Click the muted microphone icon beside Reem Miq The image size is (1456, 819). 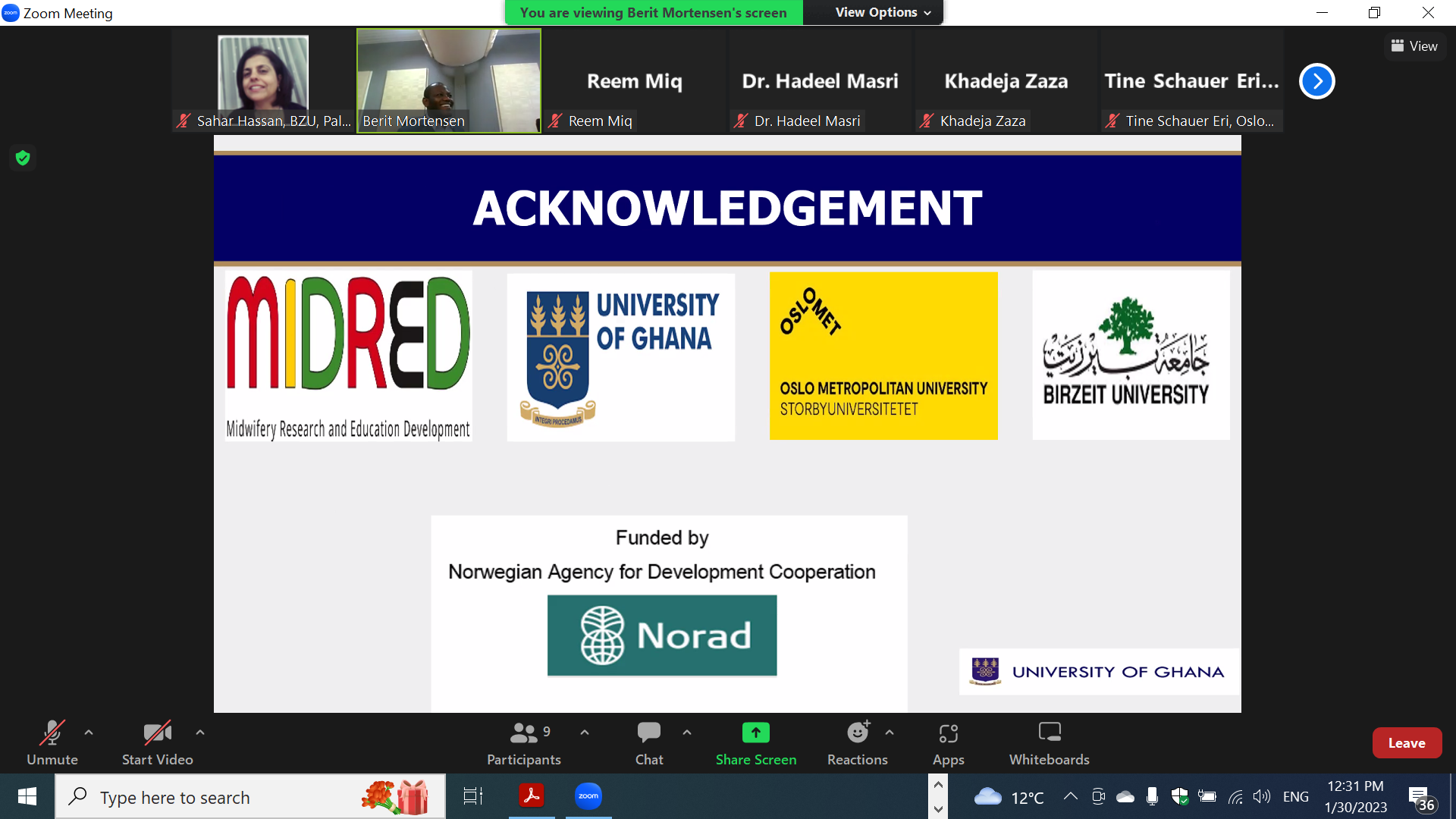(x=555, y=121)
